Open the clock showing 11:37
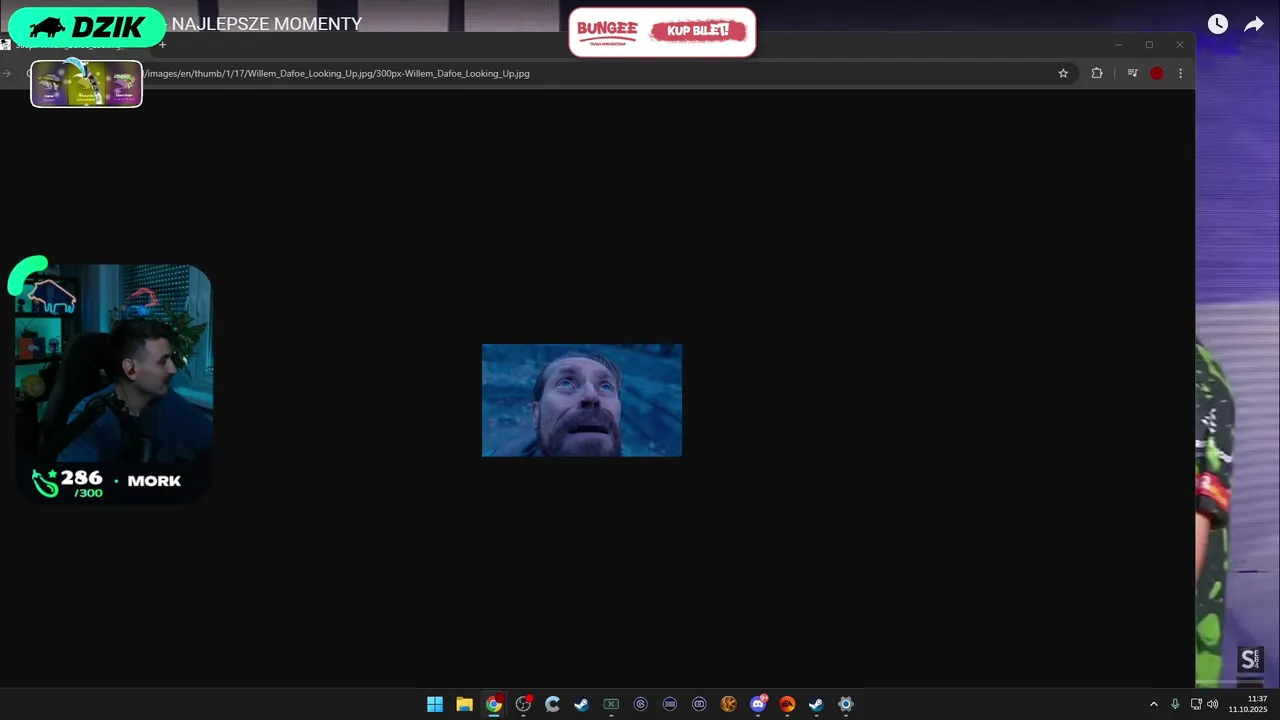 (1248, 704)
